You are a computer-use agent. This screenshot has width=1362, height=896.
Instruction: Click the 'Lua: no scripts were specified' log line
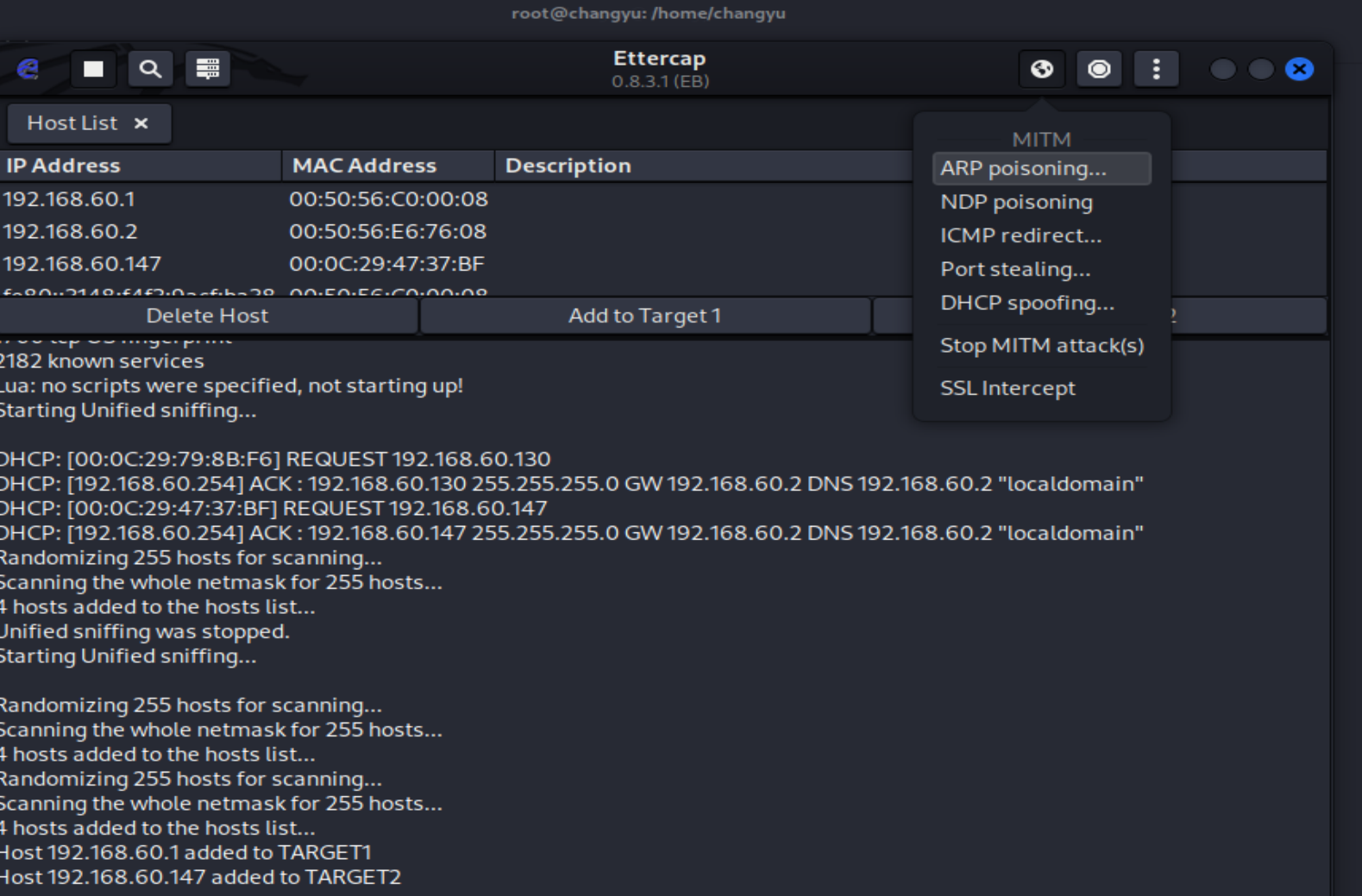(231, 385)
